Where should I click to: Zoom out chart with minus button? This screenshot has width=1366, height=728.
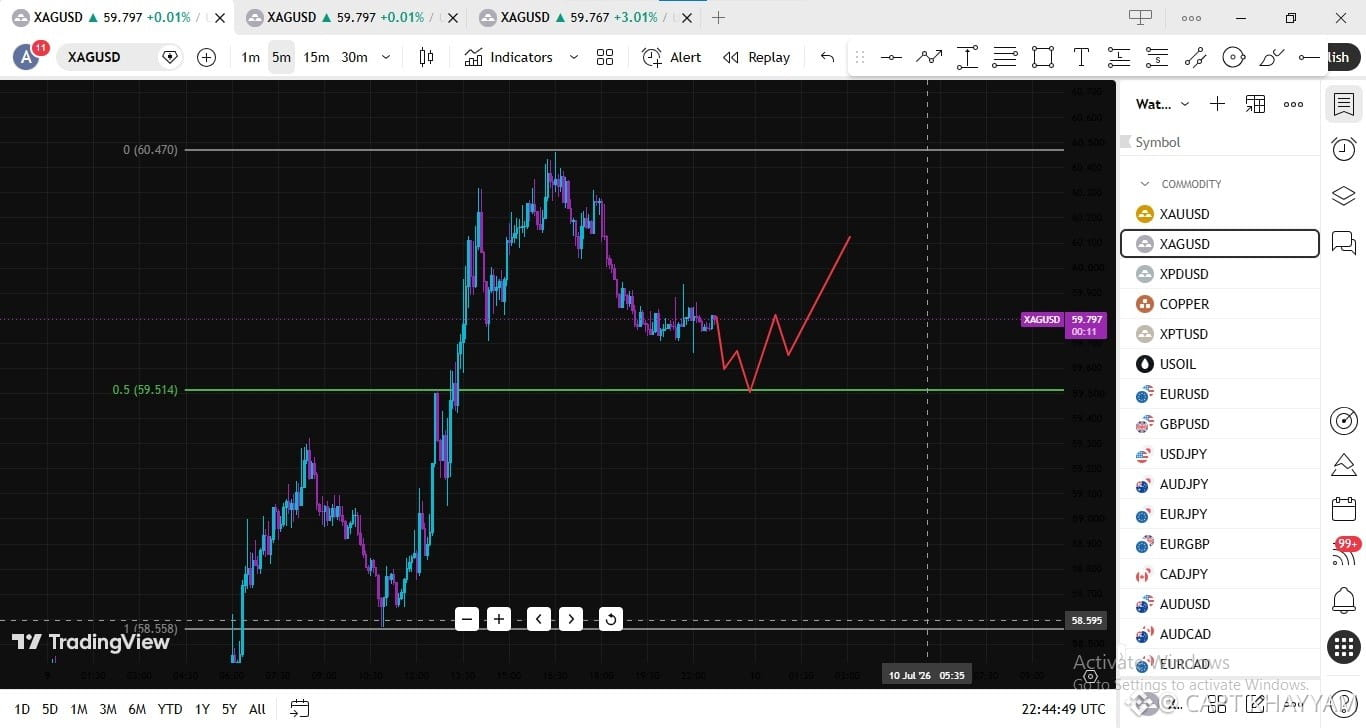(467, 619)
